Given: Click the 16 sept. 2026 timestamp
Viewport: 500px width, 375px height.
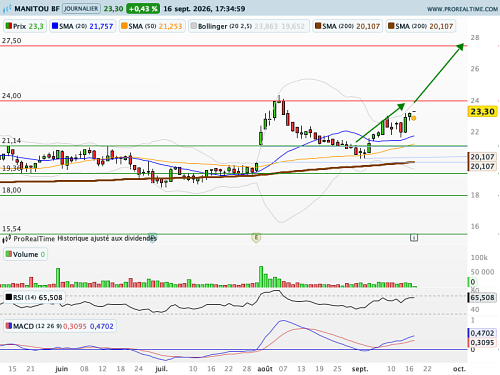Looking at the screenshot, I should point(204,9).
